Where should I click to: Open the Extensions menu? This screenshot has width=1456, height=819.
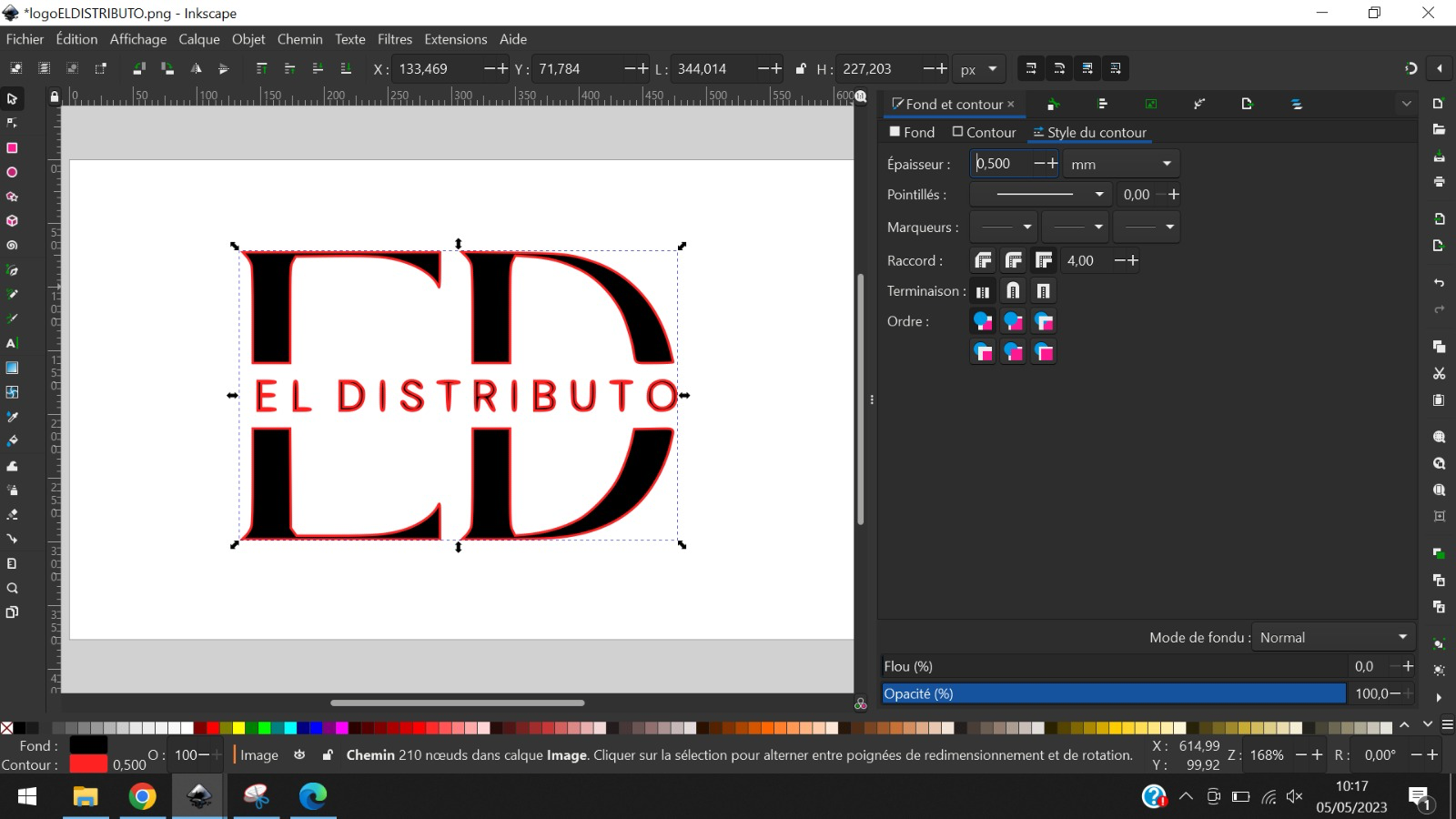coord(456,39)
